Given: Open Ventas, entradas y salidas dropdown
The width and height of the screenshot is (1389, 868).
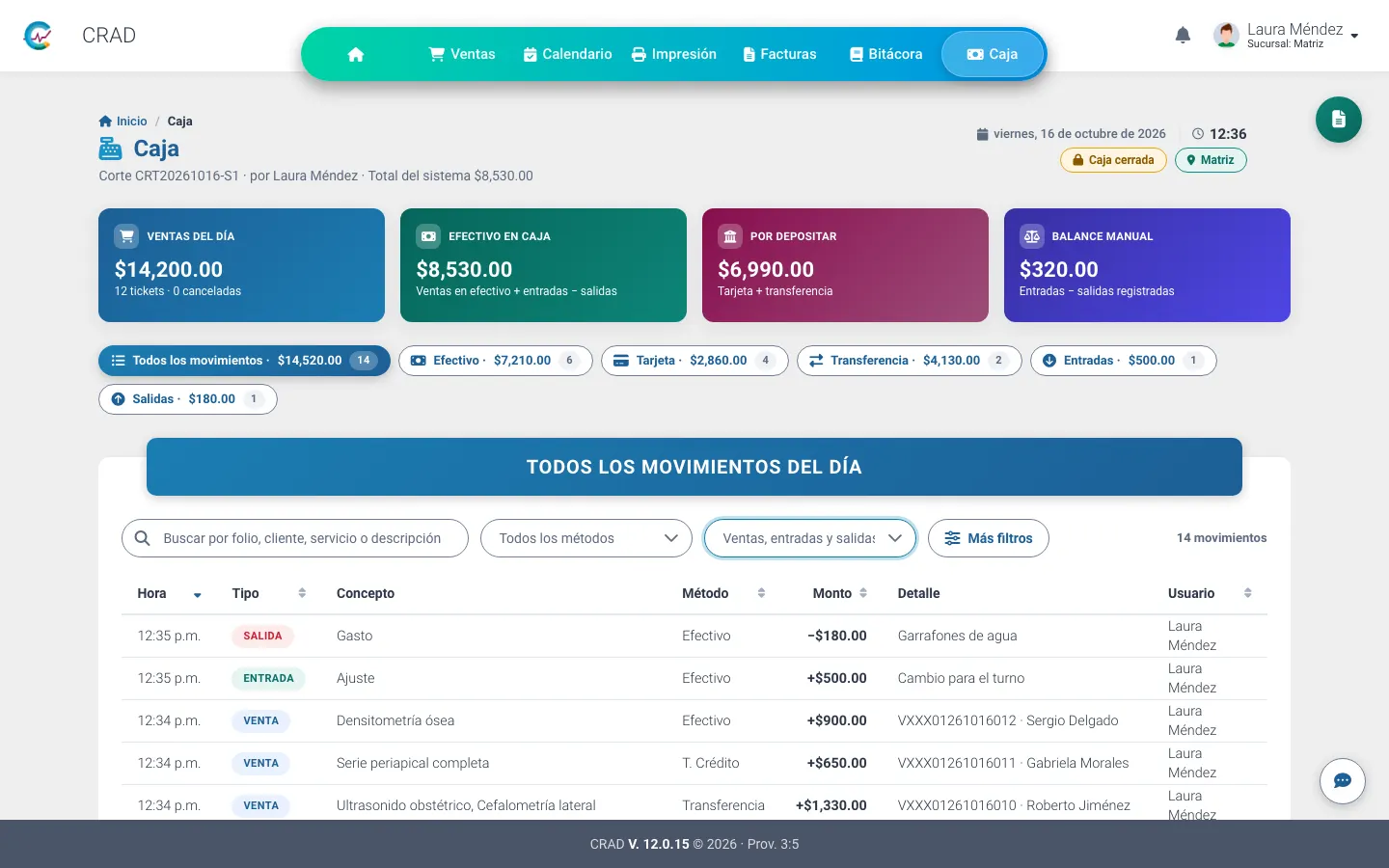Looking at the screenshot, I should (x=810, y=538).
